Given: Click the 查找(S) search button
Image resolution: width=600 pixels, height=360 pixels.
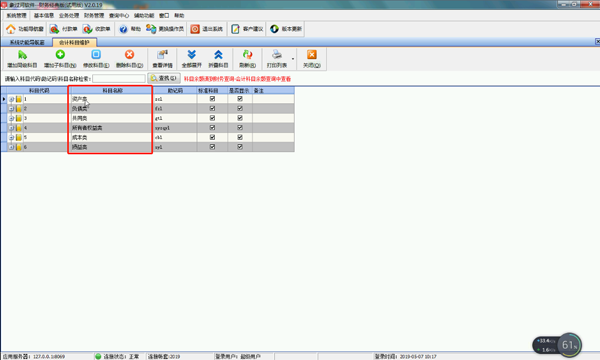Looking at the screenshot, I should (164, 78).
